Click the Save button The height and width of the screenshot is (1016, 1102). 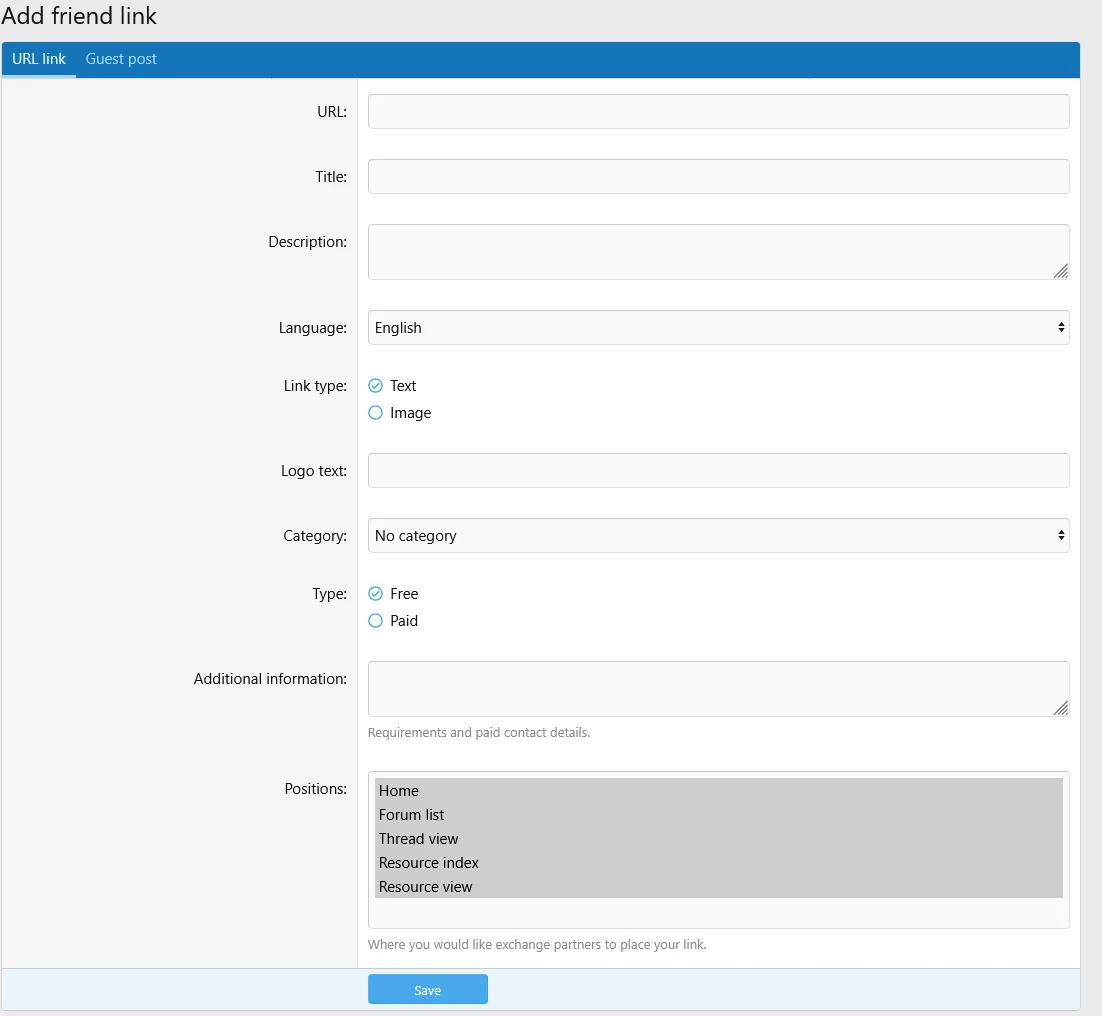coord(427,989)
